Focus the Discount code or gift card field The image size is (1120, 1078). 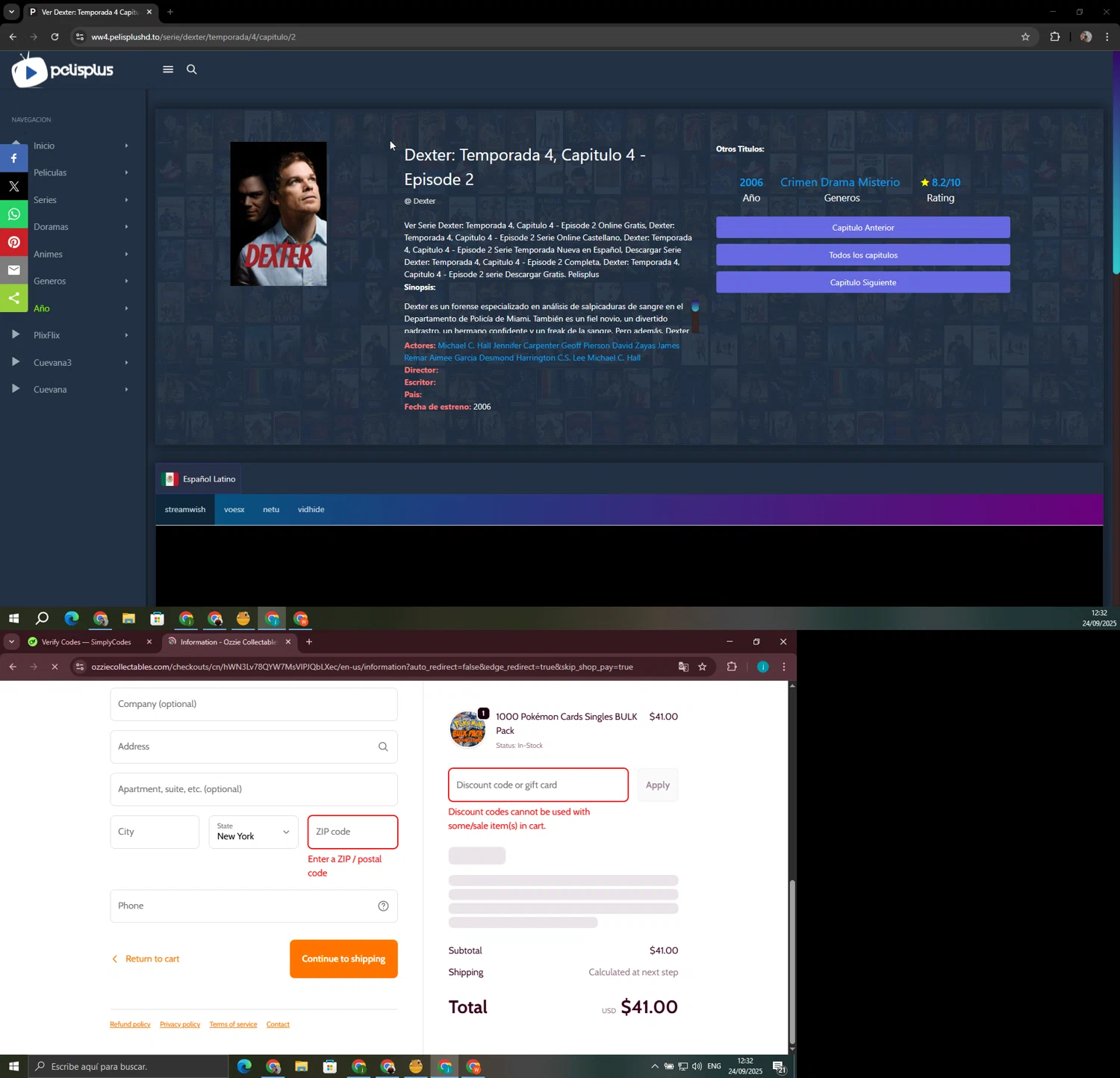coord(538,785)
